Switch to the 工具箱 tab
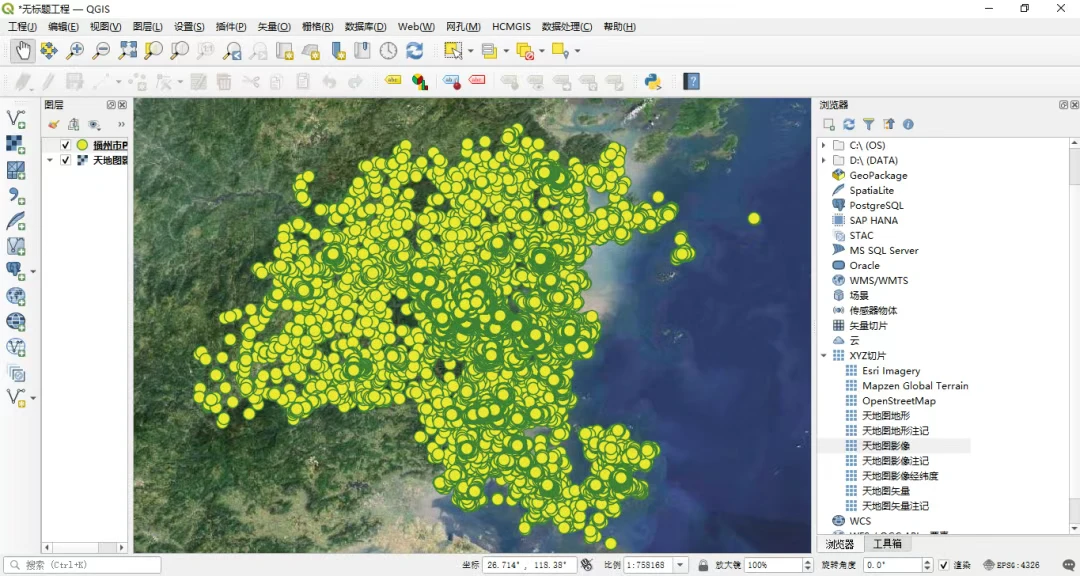The width and height of the screenshot is (1080, 576). click(x=887, y=544)
